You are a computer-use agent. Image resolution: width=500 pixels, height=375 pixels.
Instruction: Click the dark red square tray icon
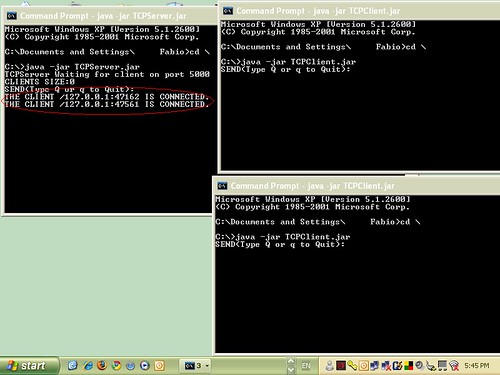coord(341,366)
